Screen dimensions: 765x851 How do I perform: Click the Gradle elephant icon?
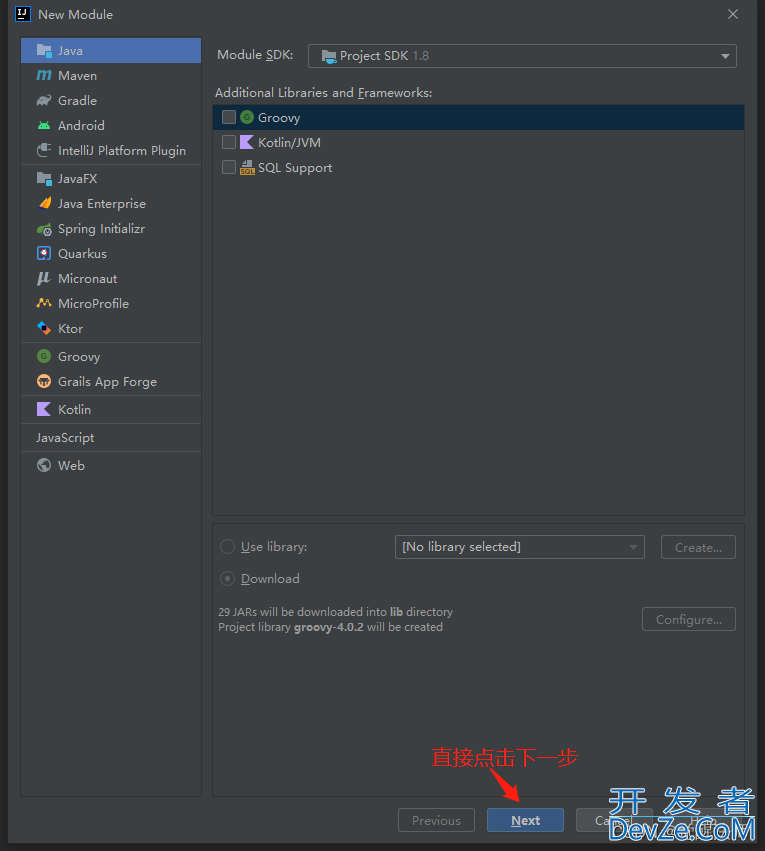pyautogui.click(x=44, y=100)
